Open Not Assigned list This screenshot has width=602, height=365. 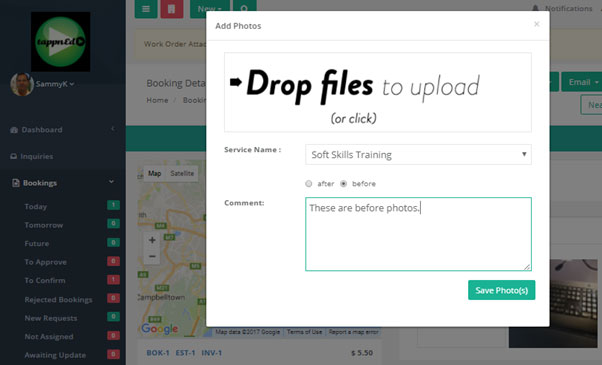coord(49,336)
